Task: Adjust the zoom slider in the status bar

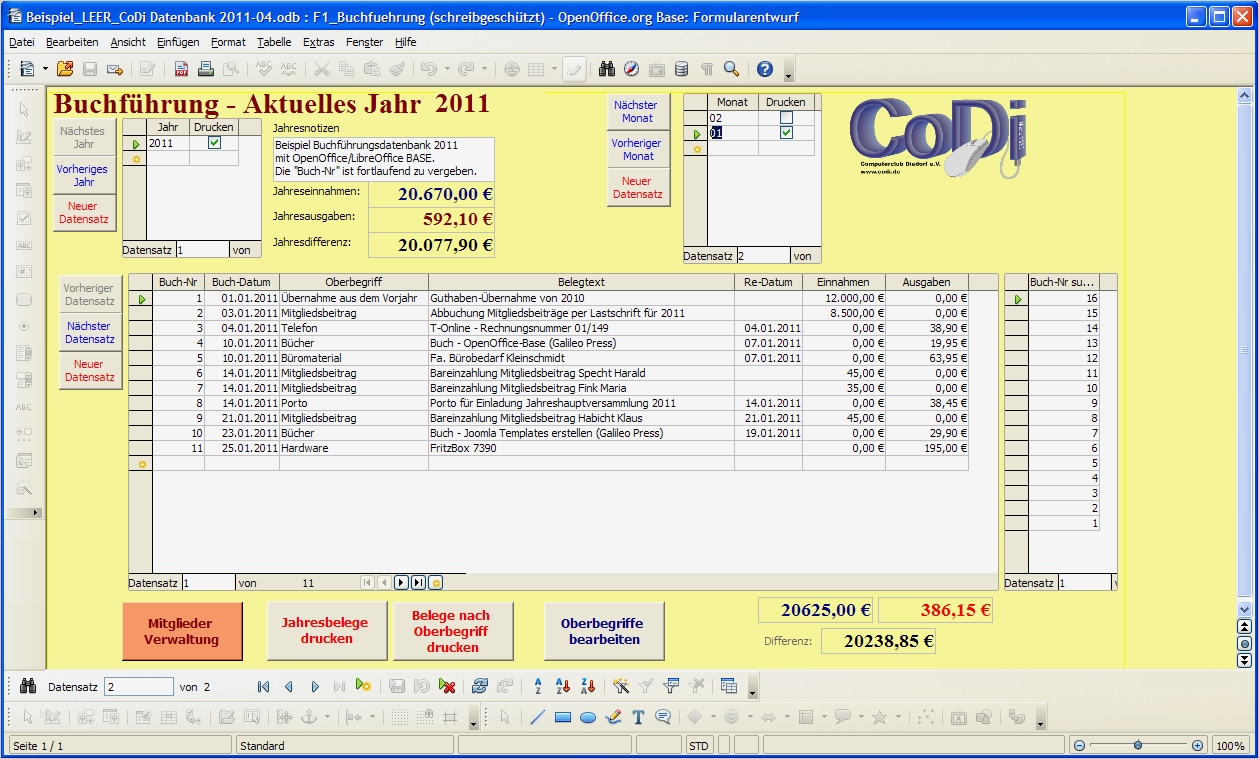Action: coord(1139,745)
